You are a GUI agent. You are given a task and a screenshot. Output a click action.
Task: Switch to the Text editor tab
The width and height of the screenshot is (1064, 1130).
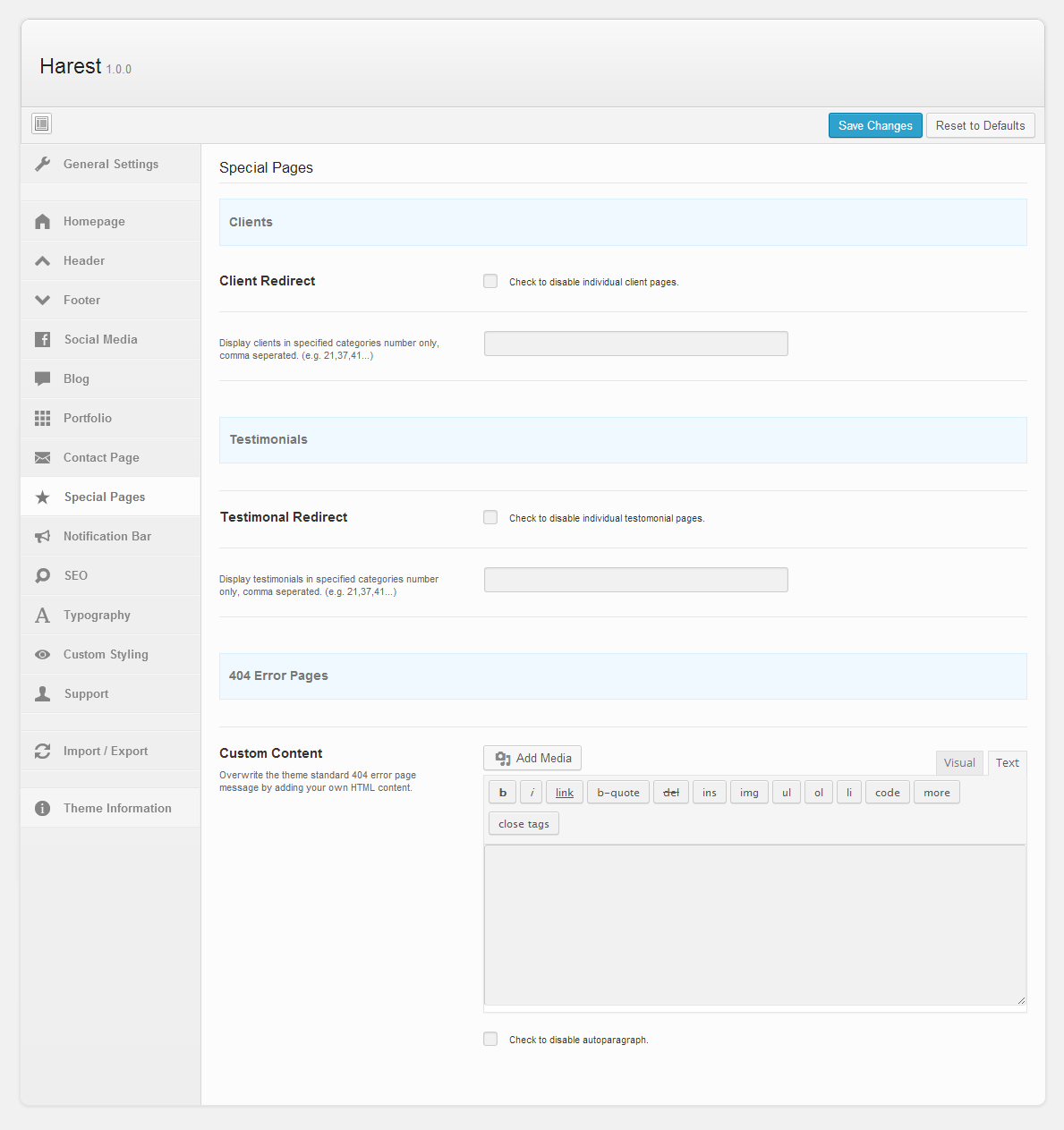click(x=1007, y=762)
